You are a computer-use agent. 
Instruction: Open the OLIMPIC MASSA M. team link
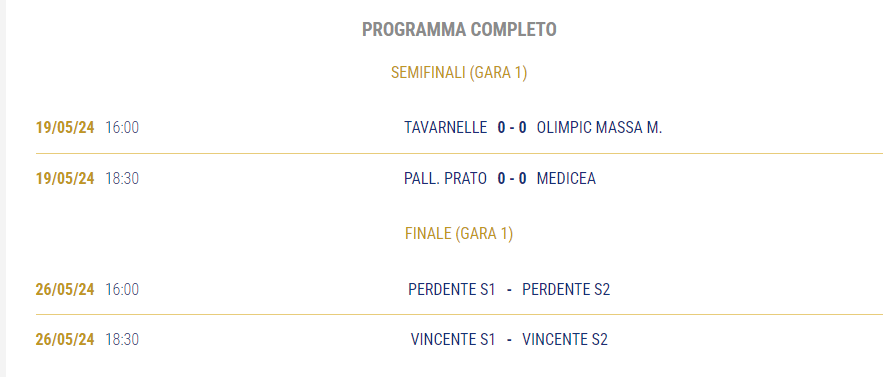[599, 127]
